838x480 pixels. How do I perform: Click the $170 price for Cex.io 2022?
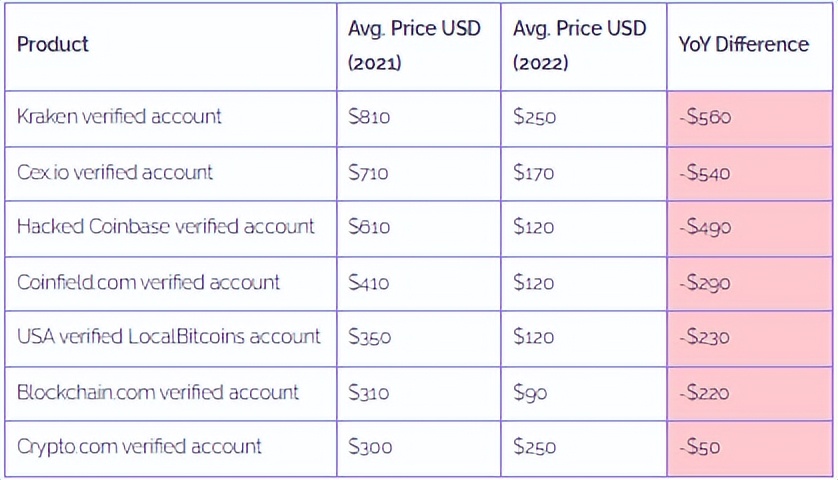(x=533, y=172)
